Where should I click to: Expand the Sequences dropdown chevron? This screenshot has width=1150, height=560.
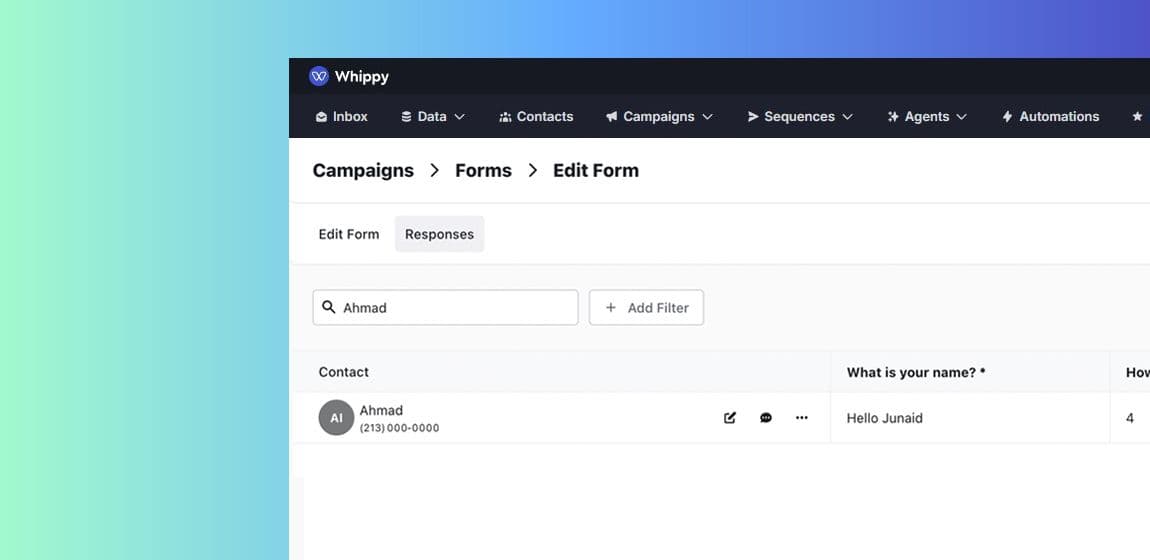point(848,117)
